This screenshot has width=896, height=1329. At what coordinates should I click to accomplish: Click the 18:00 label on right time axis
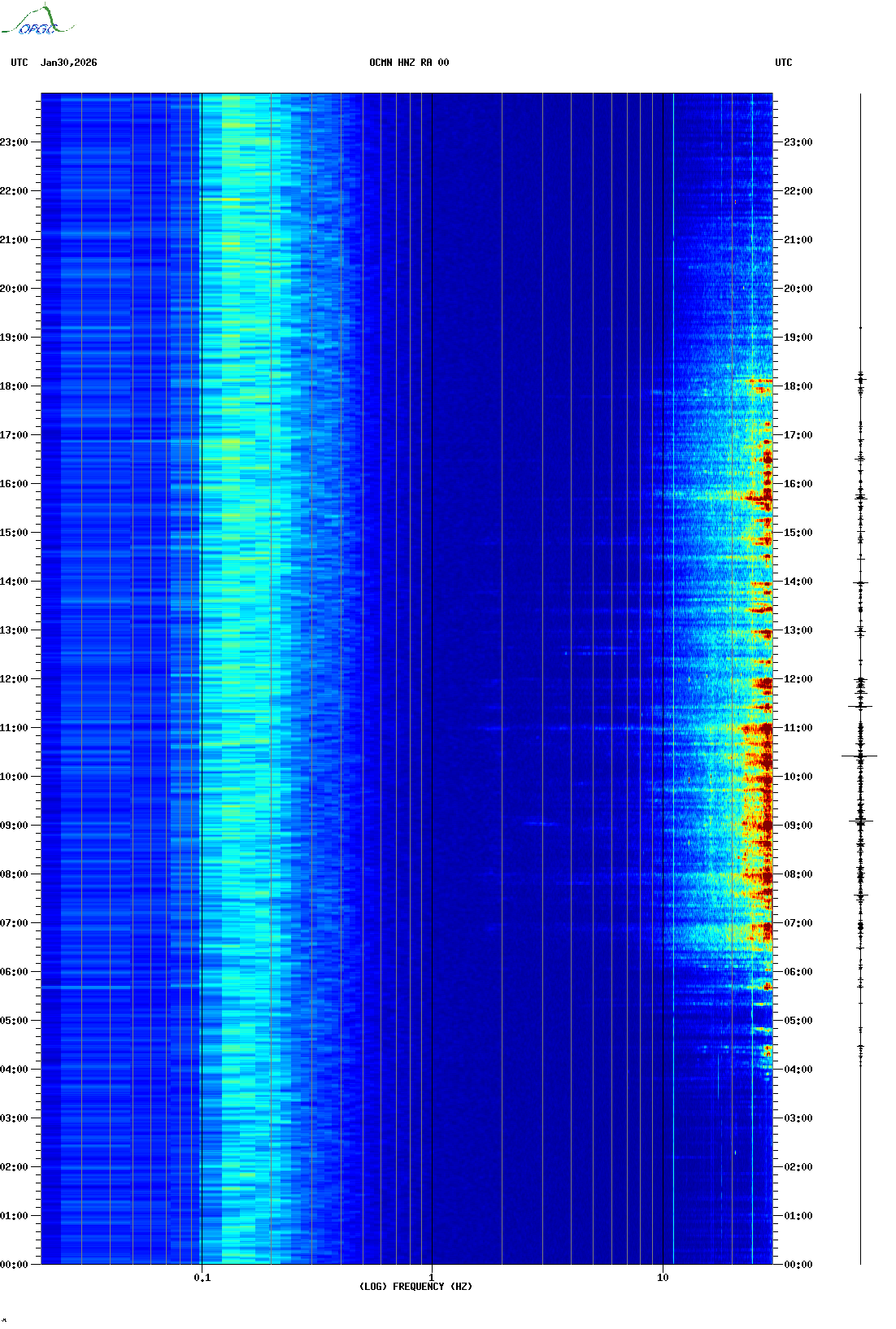(x=798, y=386)
